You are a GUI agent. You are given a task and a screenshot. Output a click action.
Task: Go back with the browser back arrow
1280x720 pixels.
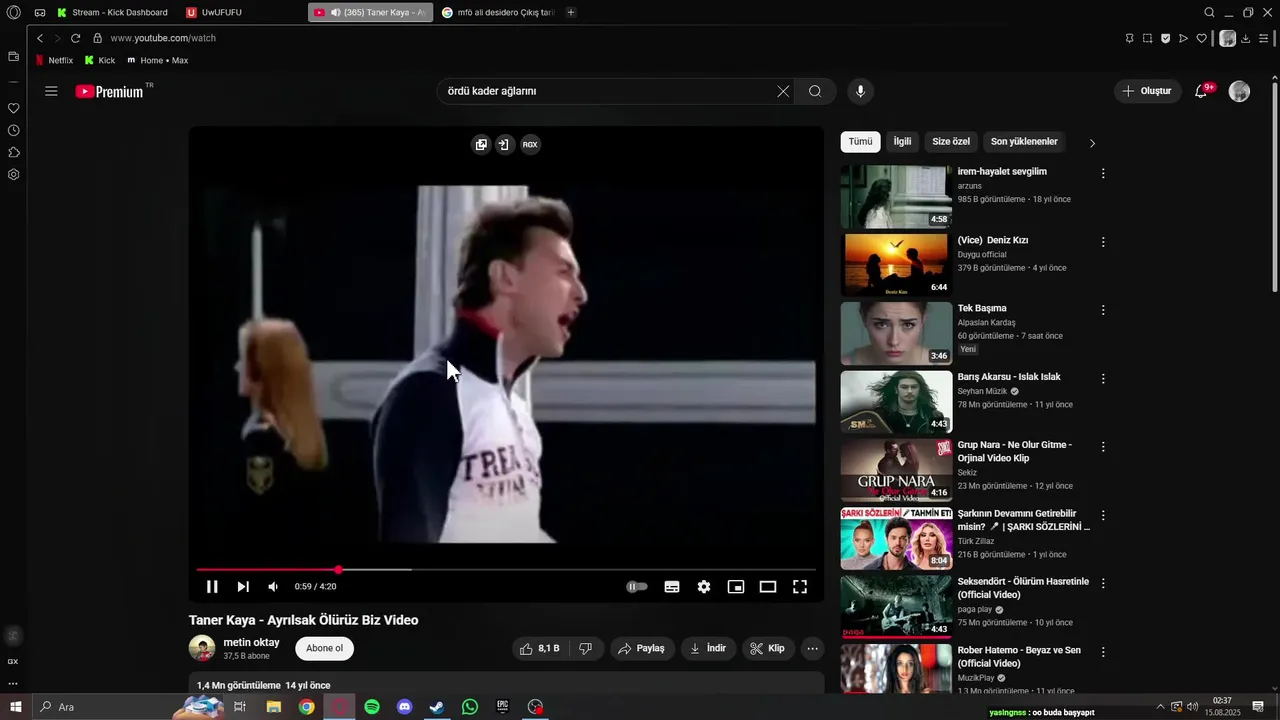[x=40, y=38]
